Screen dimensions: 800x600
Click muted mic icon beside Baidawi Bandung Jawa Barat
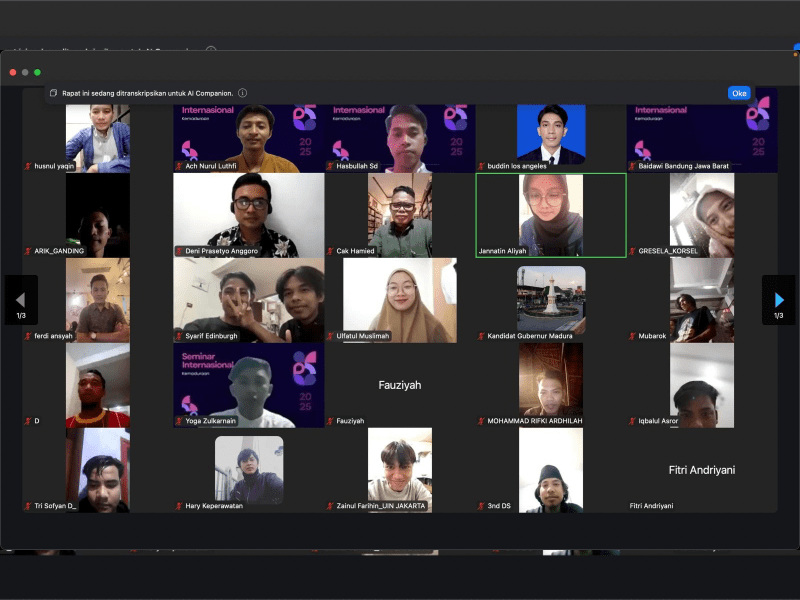[x=632, y=166]
